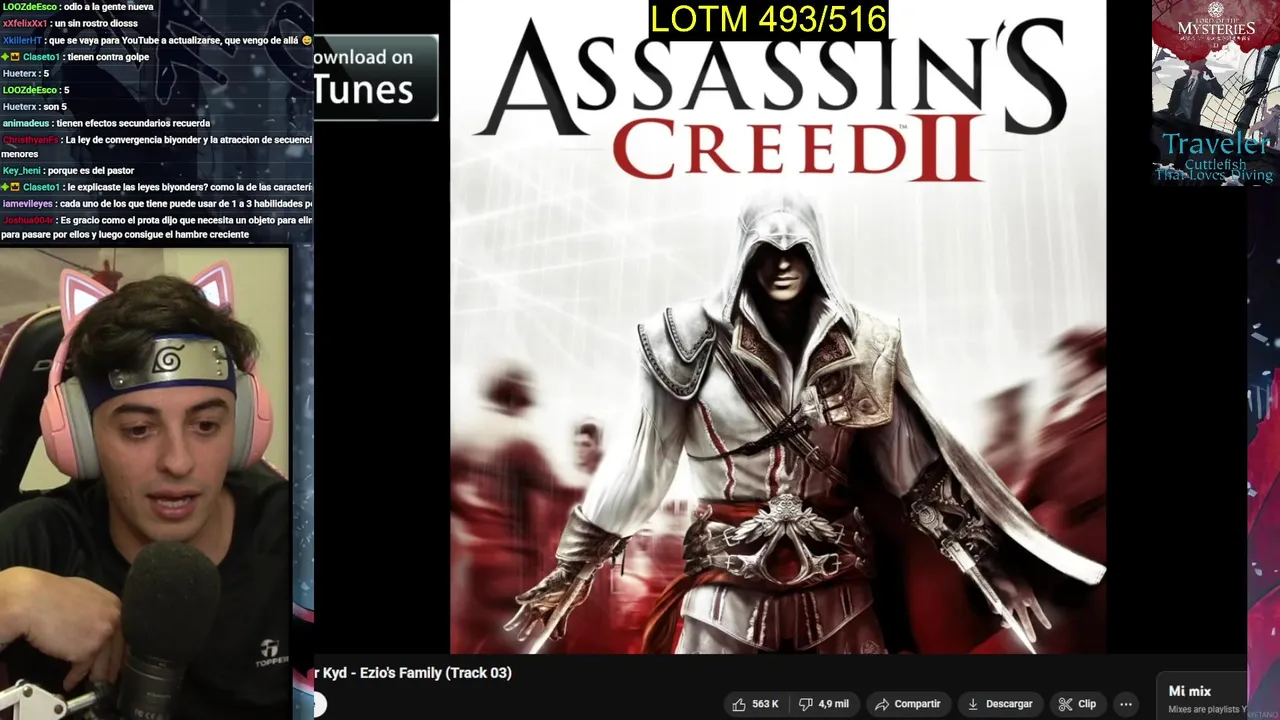Click the Download on iTunes badge
Screen dimensions: 1280x720
pyautogui.click(x=375, y=77)
